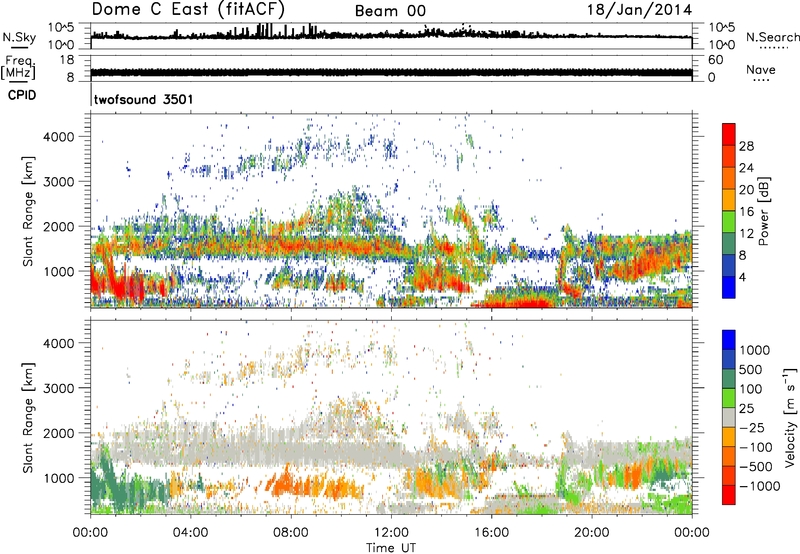Click the "2000" range tick in the Velocity panel
Image resolution: width=800 pixels, height=554 pixels.
point(58,433)
